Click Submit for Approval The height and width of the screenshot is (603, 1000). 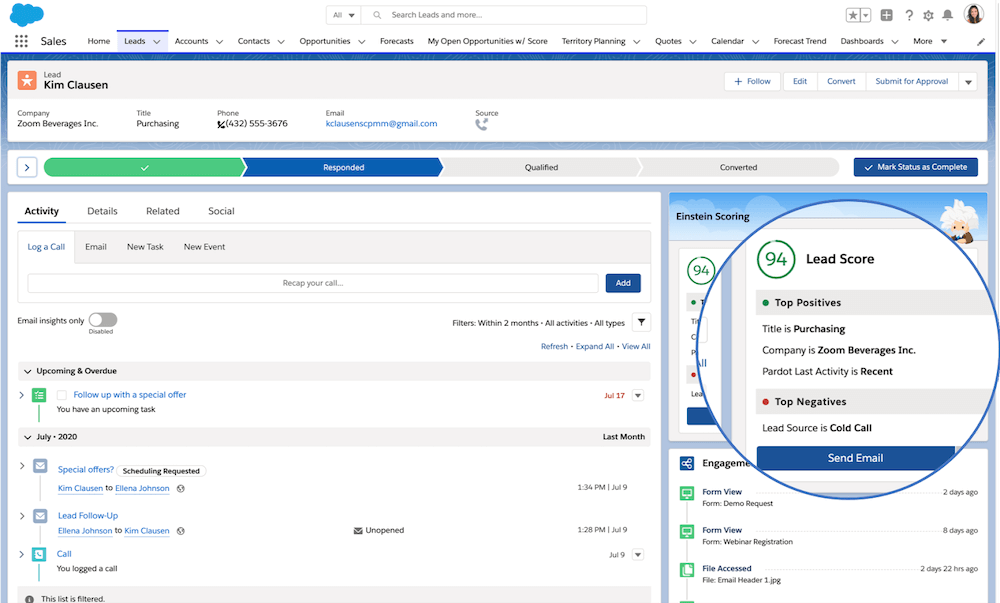pyautogui.click(x=912, y=82)
